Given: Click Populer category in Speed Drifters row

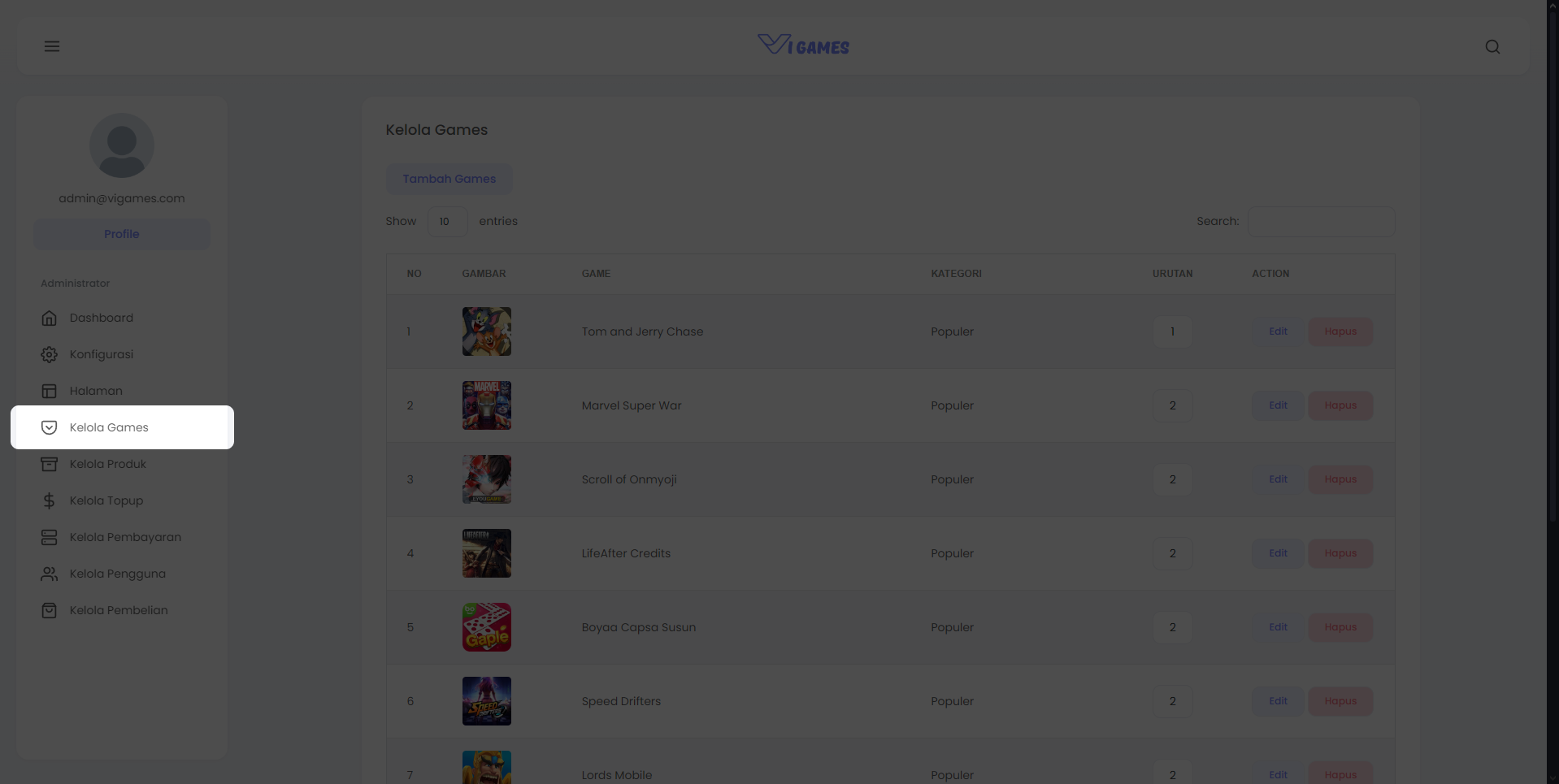Looking at the screenshot, I should [952, 701].
